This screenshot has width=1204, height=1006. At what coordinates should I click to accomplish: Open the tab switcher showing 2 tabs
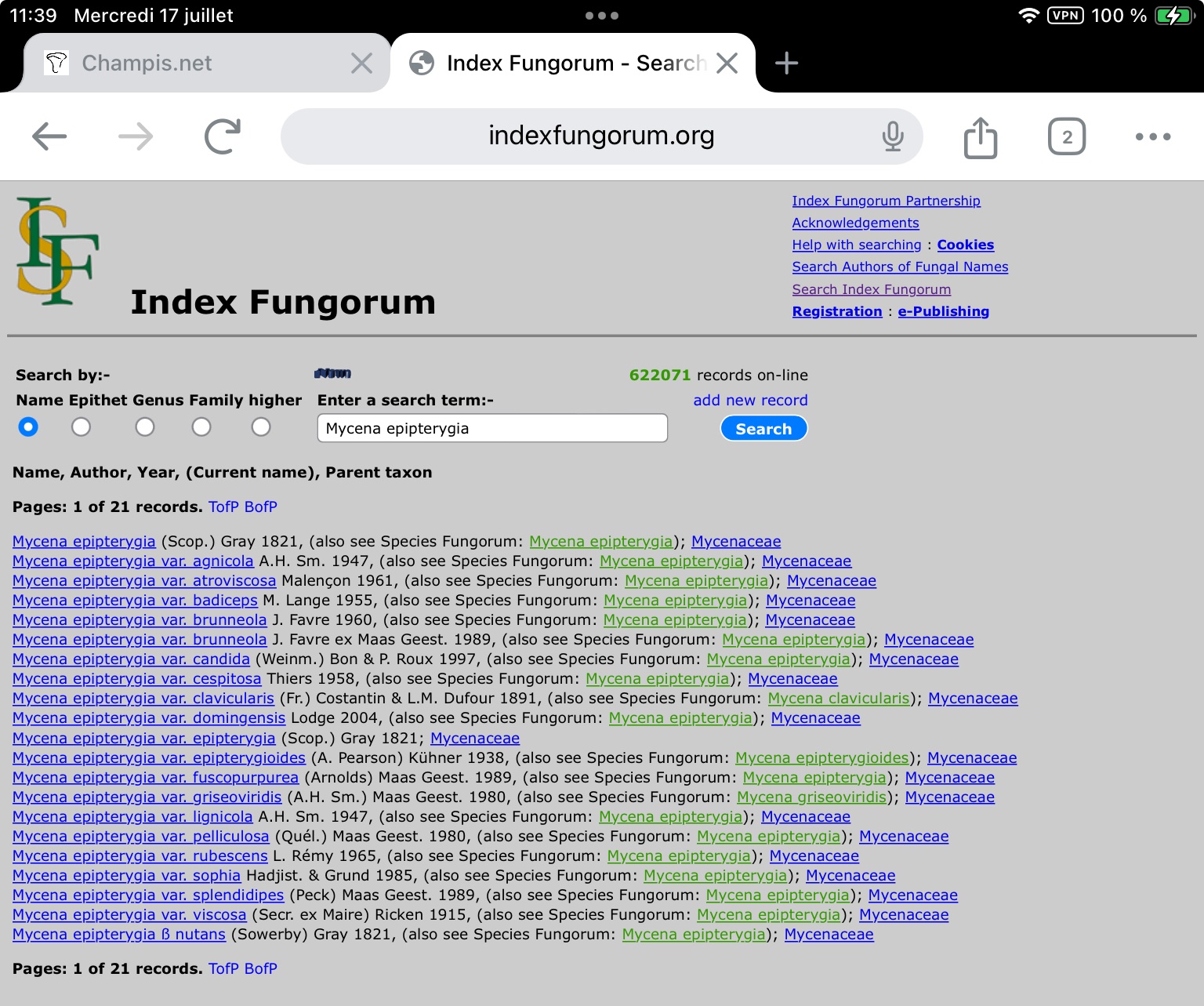pyautogui.click(x=1066, y=136)
